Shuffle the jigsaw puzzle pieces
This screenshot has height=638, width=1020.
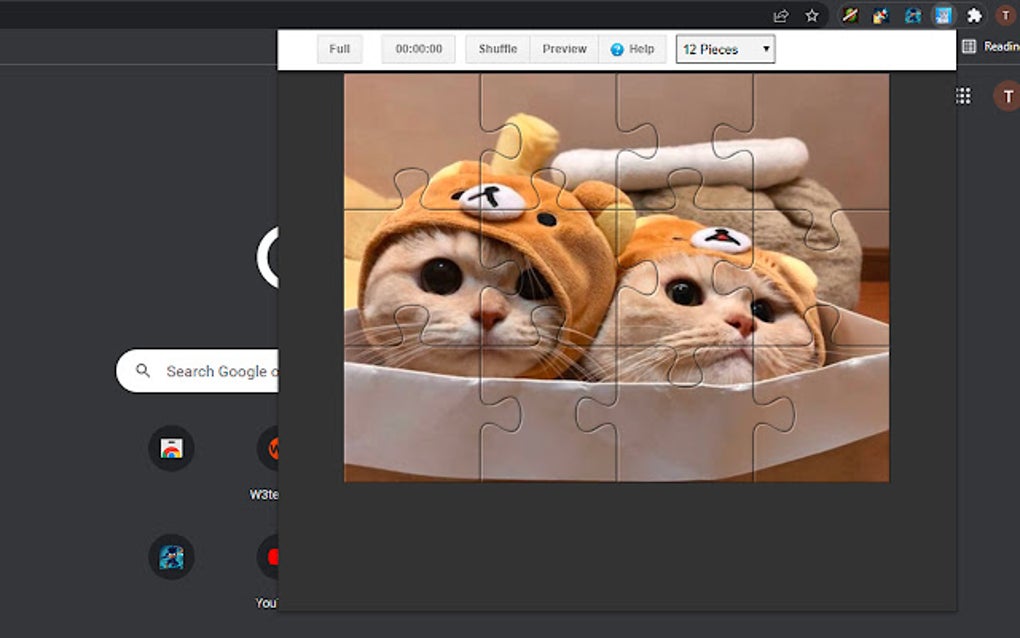497,48
